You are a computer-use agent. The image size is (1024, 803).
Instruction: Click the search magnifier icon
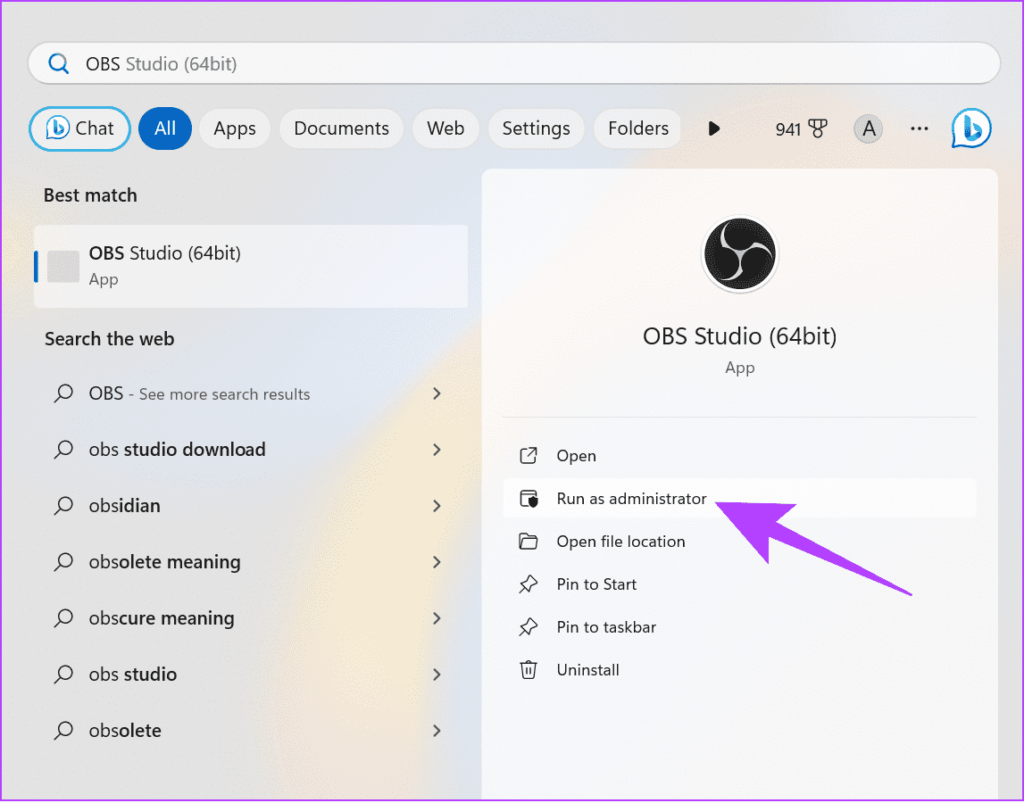(x=59, y=62)
